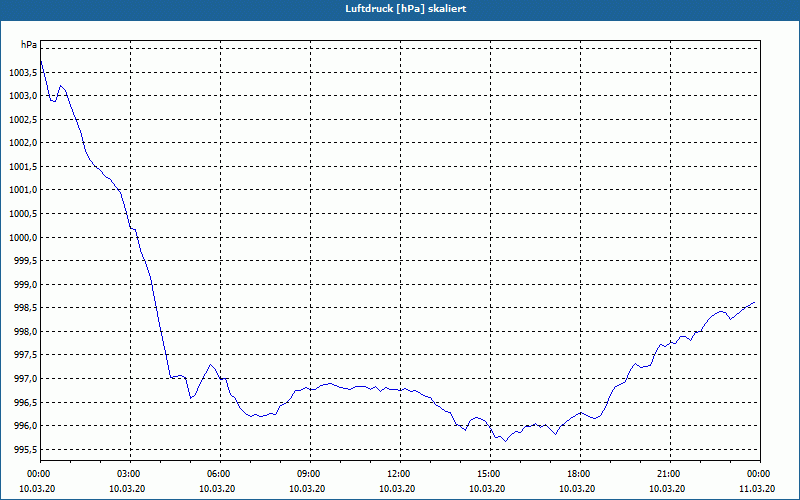Click the 21:00 time axis label
Image resolution: width=800 pixels, height=500 pixels.
pyautogui.click(x=670, y=473)
